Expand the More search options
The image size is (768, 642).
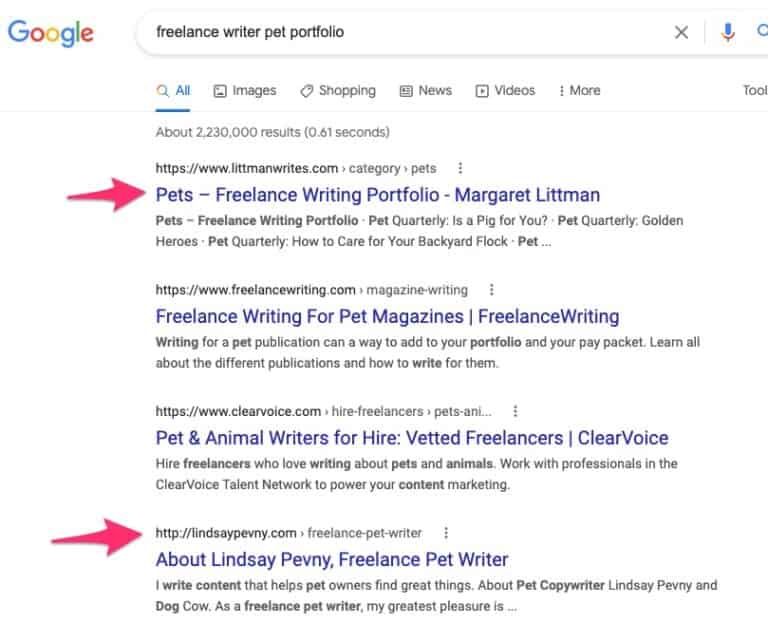click(x=579, y=91)
